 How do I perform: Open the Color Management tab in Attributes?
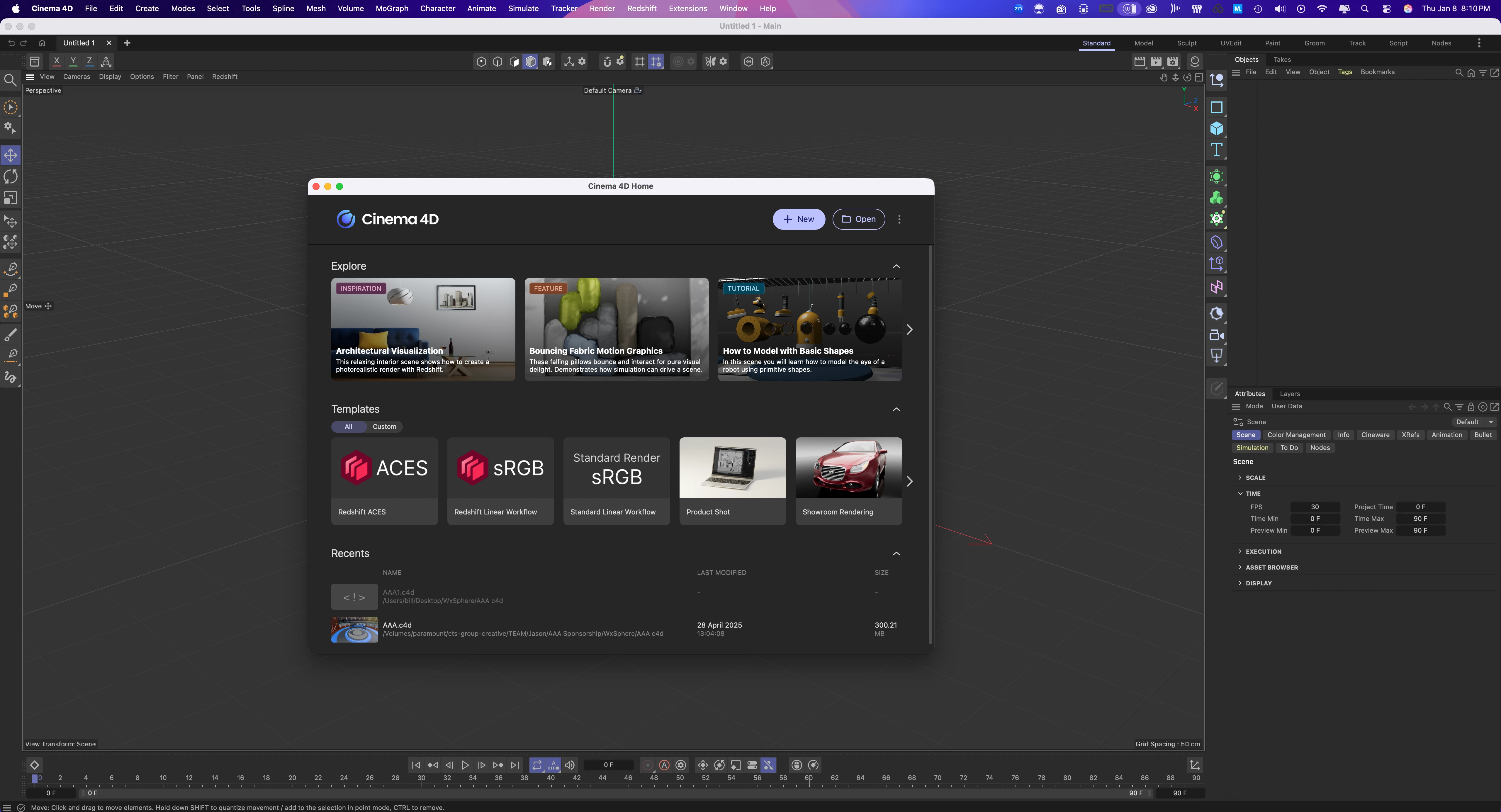tap(1296, 434)
